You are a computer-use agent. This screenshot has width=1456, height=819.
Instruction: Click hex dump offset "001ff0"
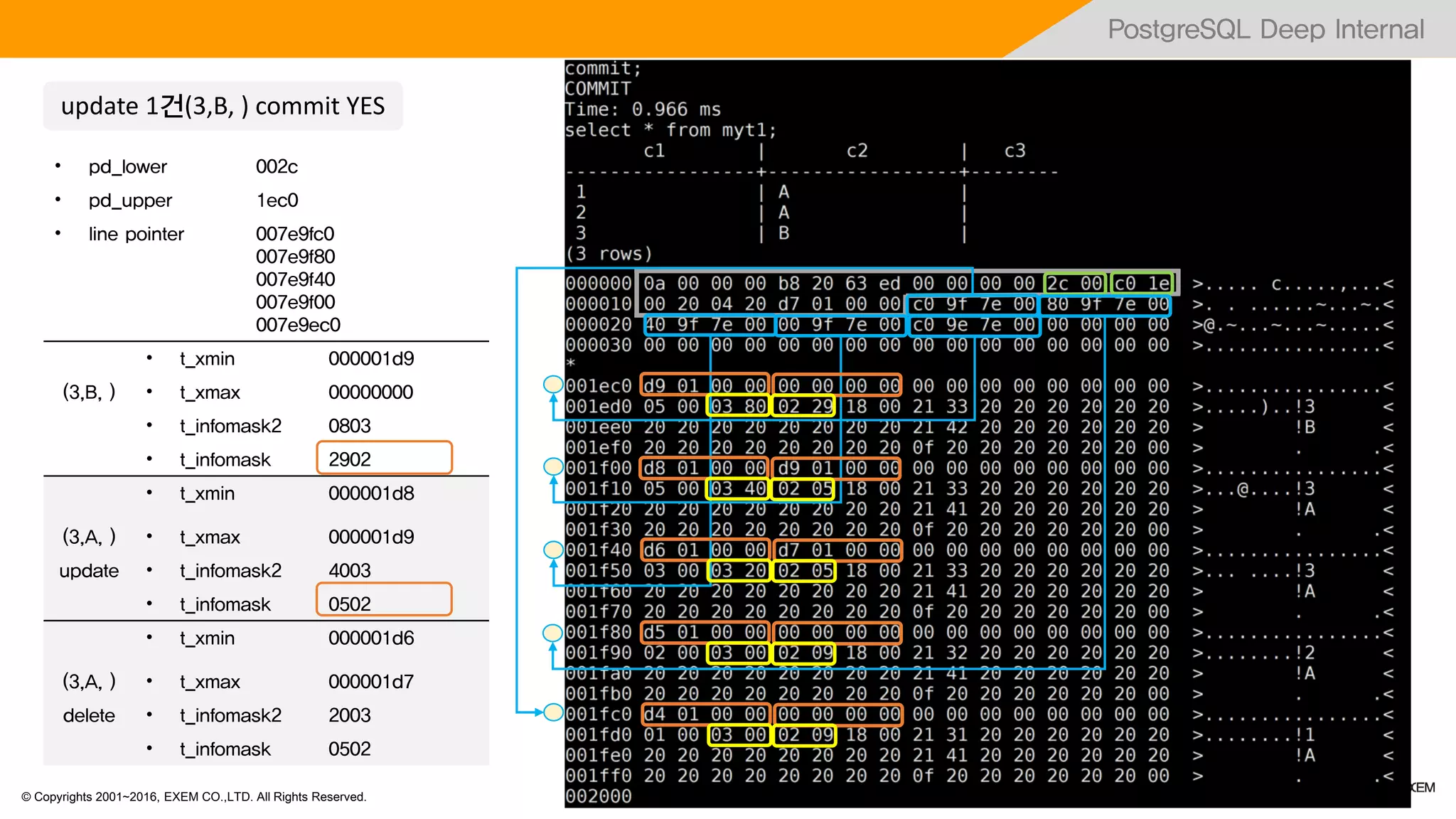click(x=599, y=776)
